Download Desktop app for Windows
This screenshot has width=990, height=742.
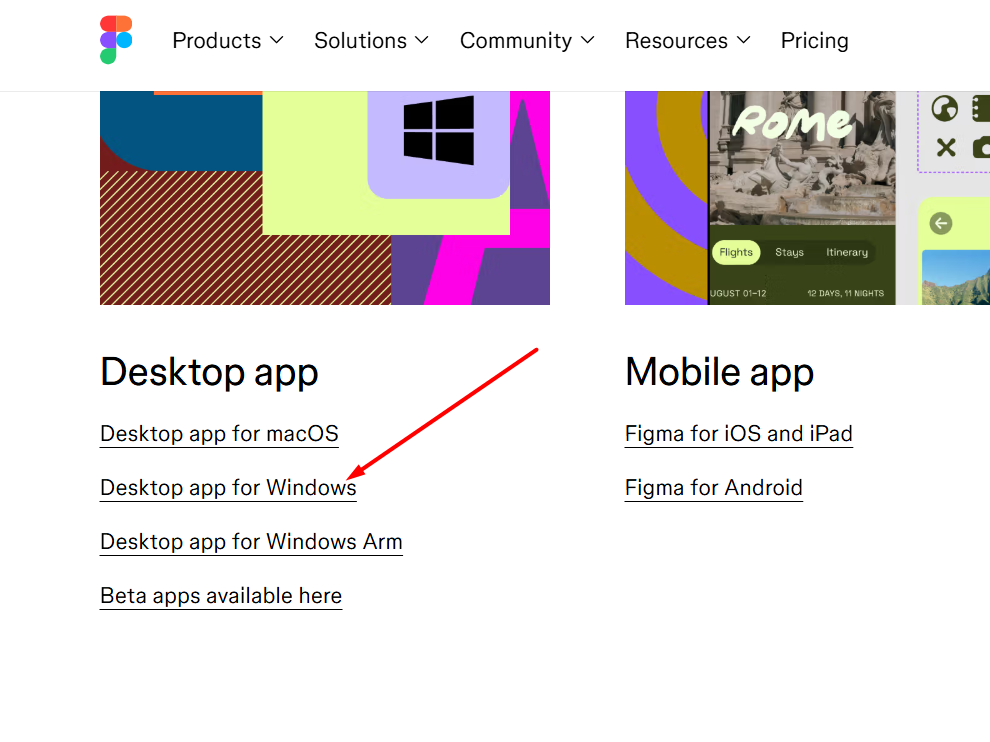point(228,488)
